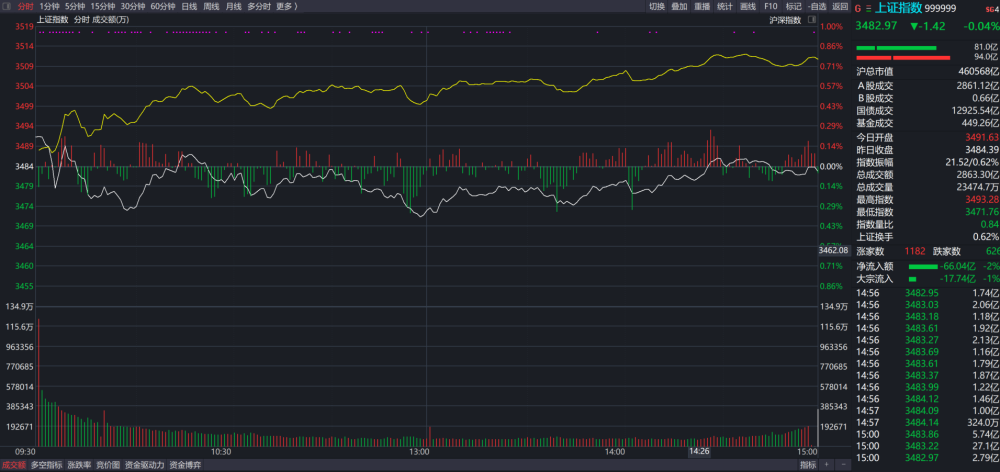
Task: Click the green 净流入额 bar
Action: pos(923,266)
